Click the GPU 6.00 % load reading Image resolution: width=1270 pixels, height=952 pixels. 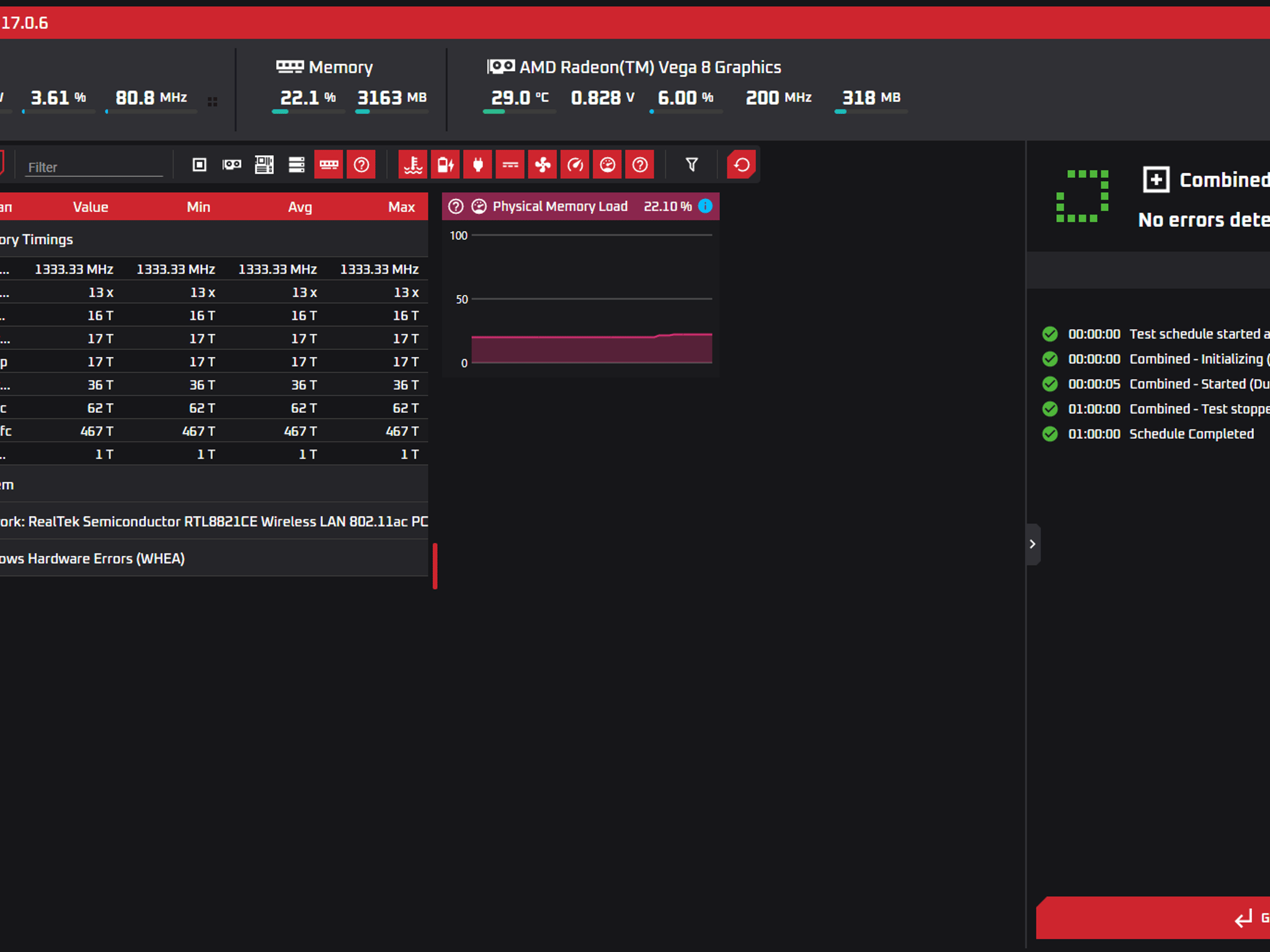pyautogui.click(x=685, y=98)
